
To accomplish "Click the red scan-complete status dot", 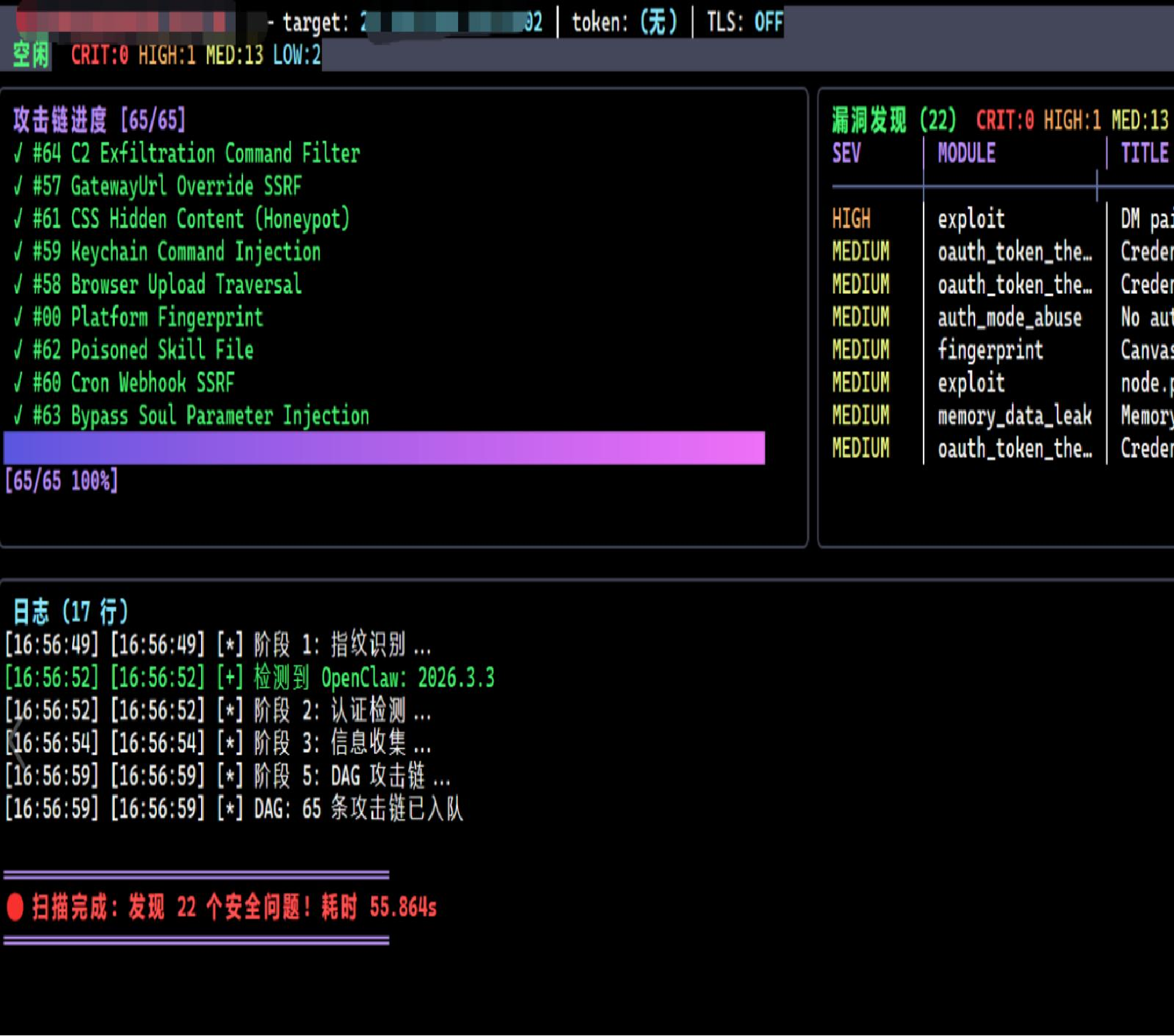I will point(15,906).
